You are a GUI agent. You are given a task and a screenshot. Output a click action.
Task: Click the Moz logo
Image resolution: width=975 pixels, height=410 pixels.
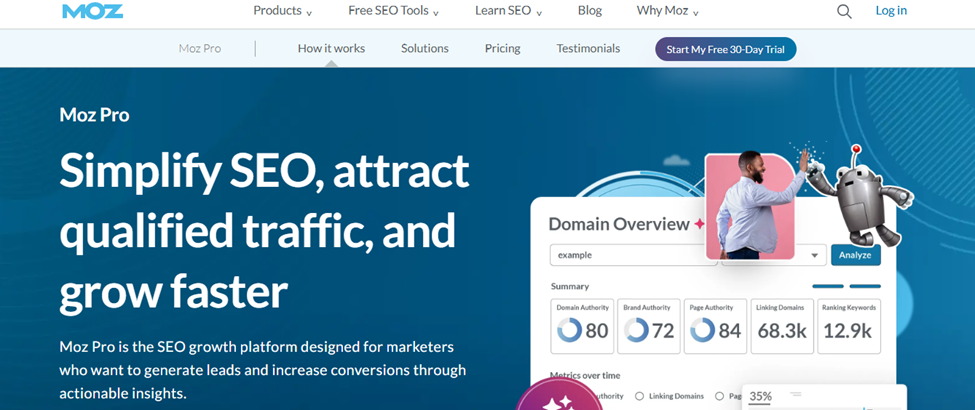[x=93, y=11]
